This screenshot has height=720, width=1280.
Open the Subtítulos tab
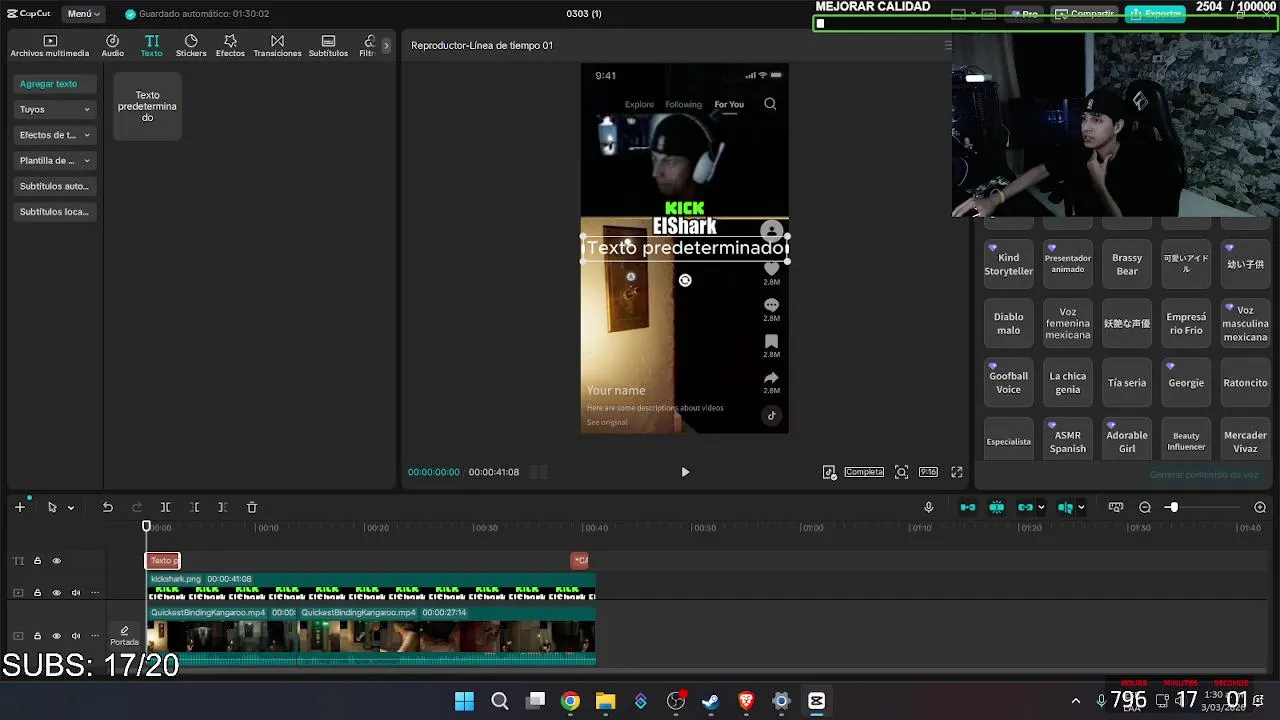pos(328,46)
